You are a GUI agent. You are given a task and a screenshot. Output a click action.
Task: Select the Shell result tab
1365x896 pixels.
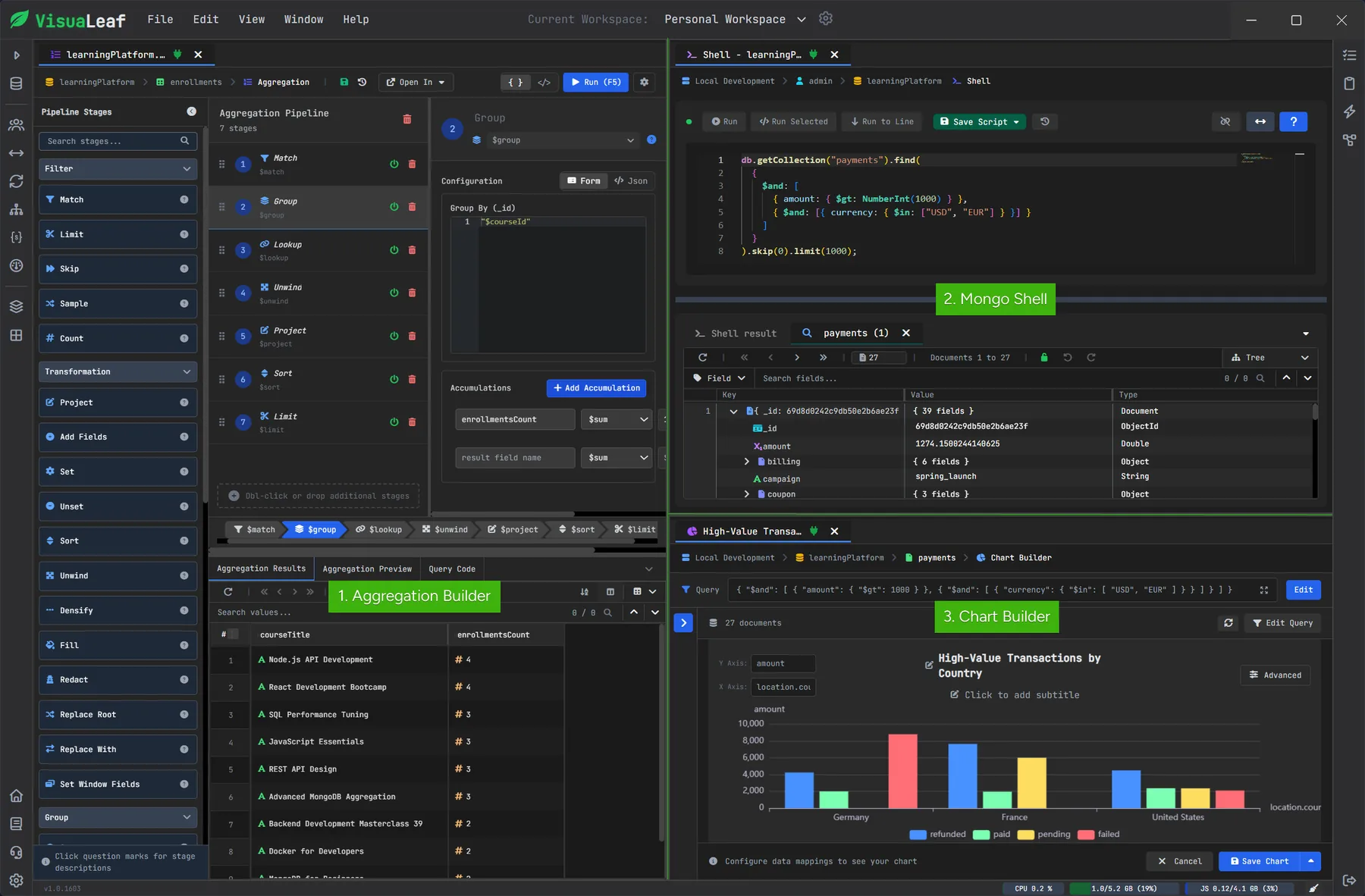[x=736, y=333]
